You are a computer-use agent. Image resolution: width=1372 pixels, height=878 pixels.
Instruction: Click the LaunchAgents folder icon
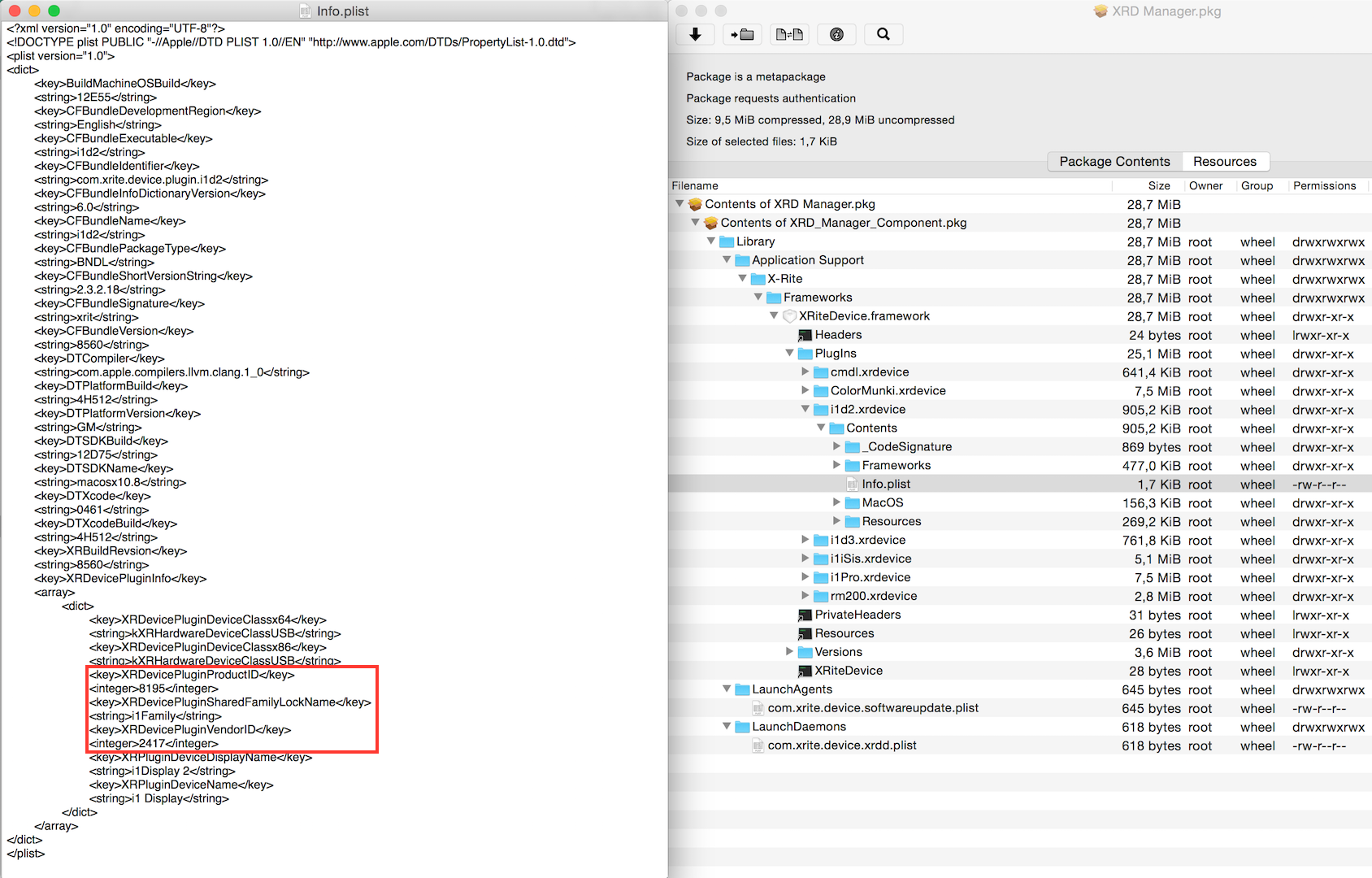coord(742,689)
